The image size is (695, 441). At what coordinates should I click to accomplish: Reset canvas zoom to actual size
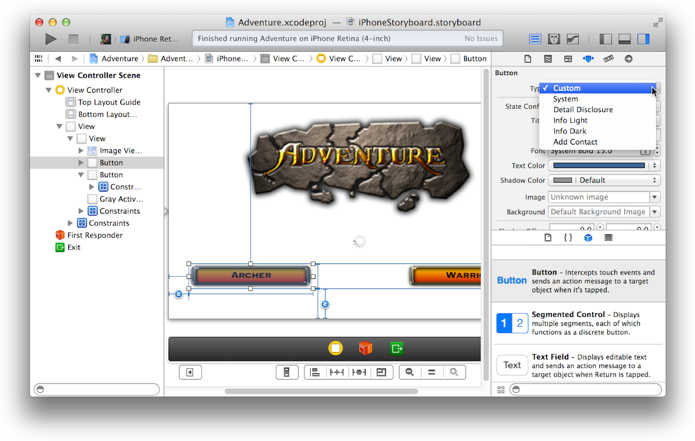(x=432, y=372)
